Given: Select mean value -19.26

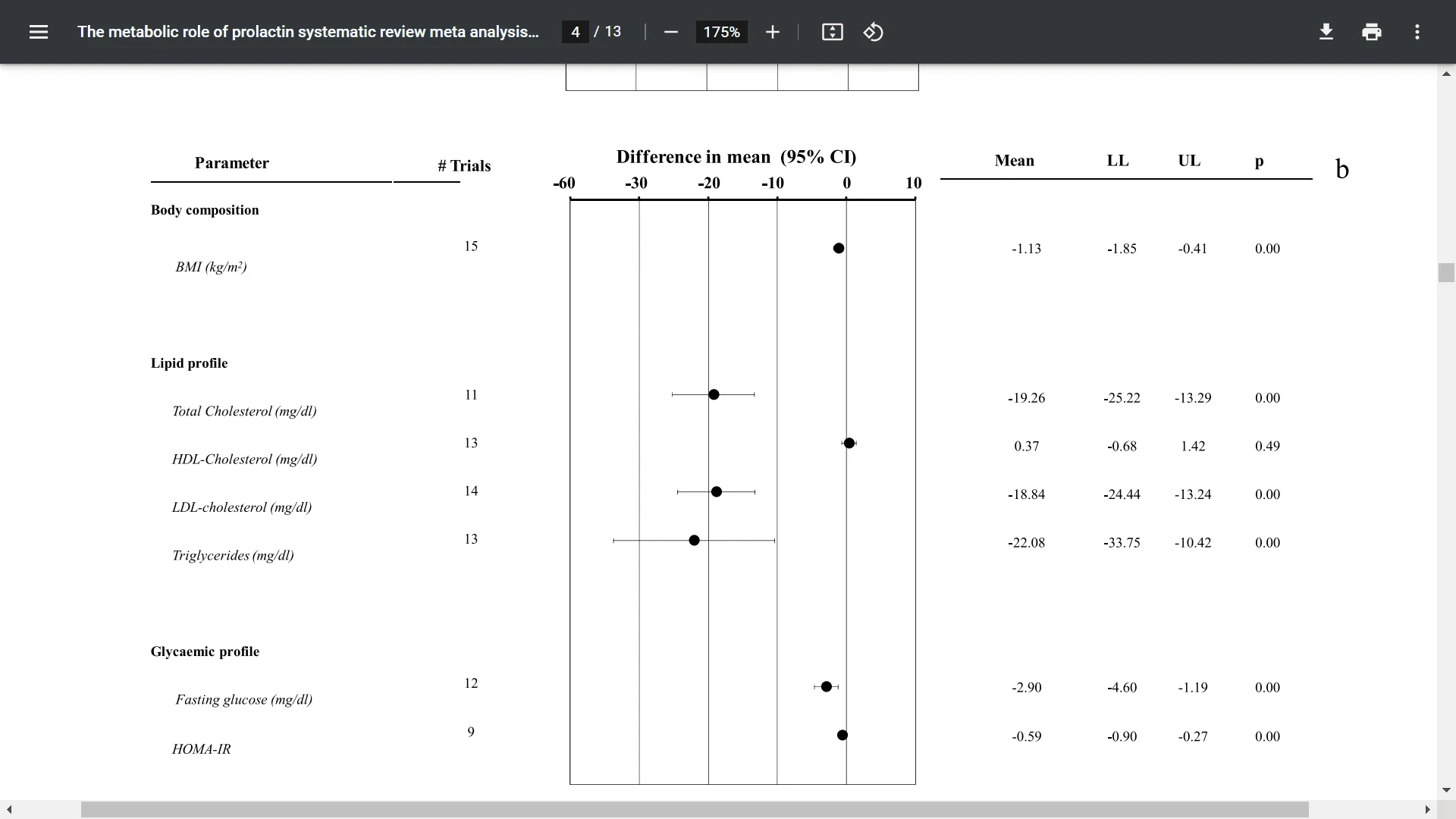Looking at the screenshot, I should pyautogui.click(x=1026, y=398).
